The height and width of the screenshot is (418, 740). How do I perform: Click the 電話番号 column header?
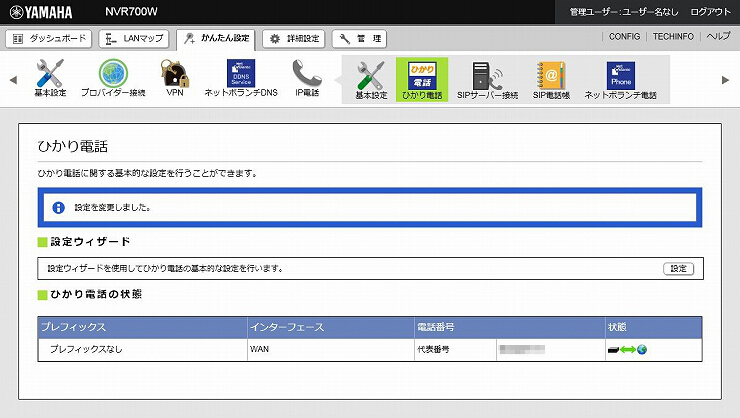(510, 327)
